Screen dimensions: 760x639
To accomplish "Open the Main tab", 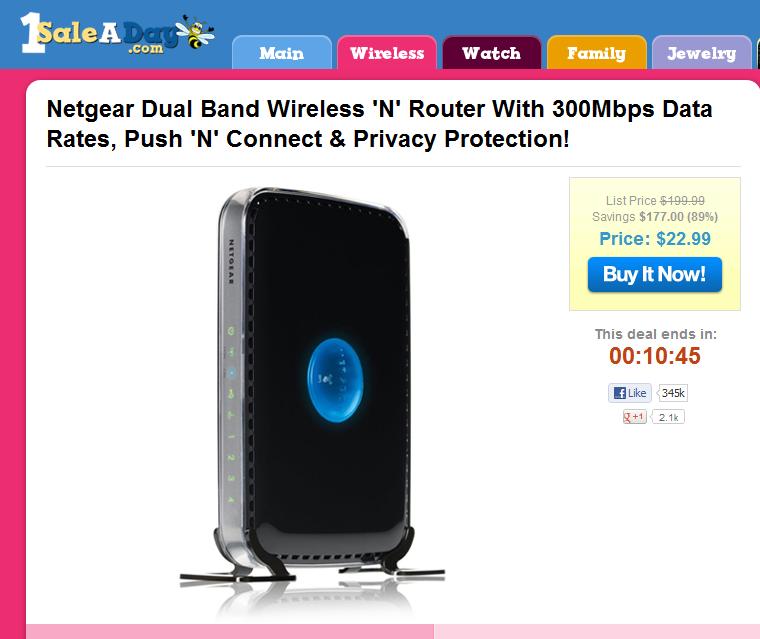I will pyautogui.click(x=282, y=52).
